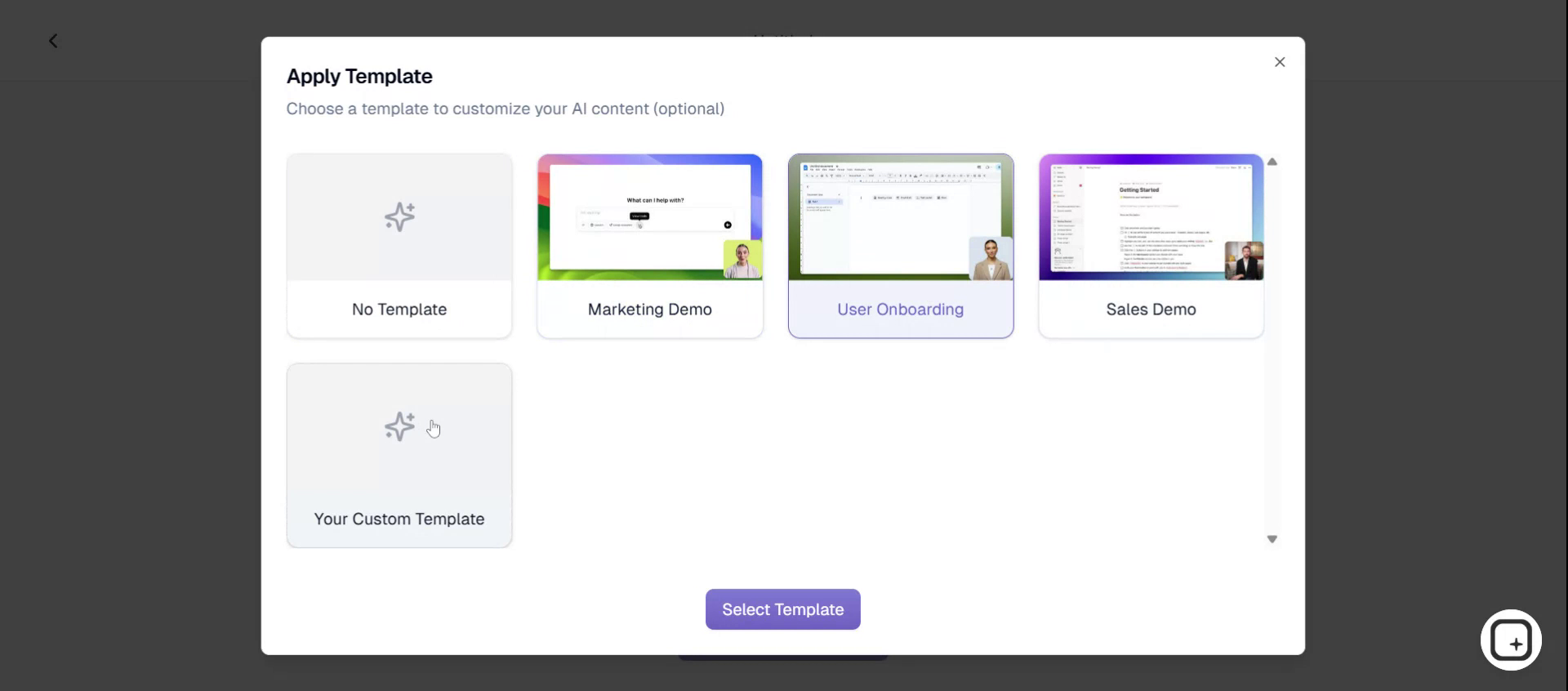Click presenter avatar on User Onboarding thumbnail
The width and height of the screenshot is (1568, 691).
coord(991,258)
